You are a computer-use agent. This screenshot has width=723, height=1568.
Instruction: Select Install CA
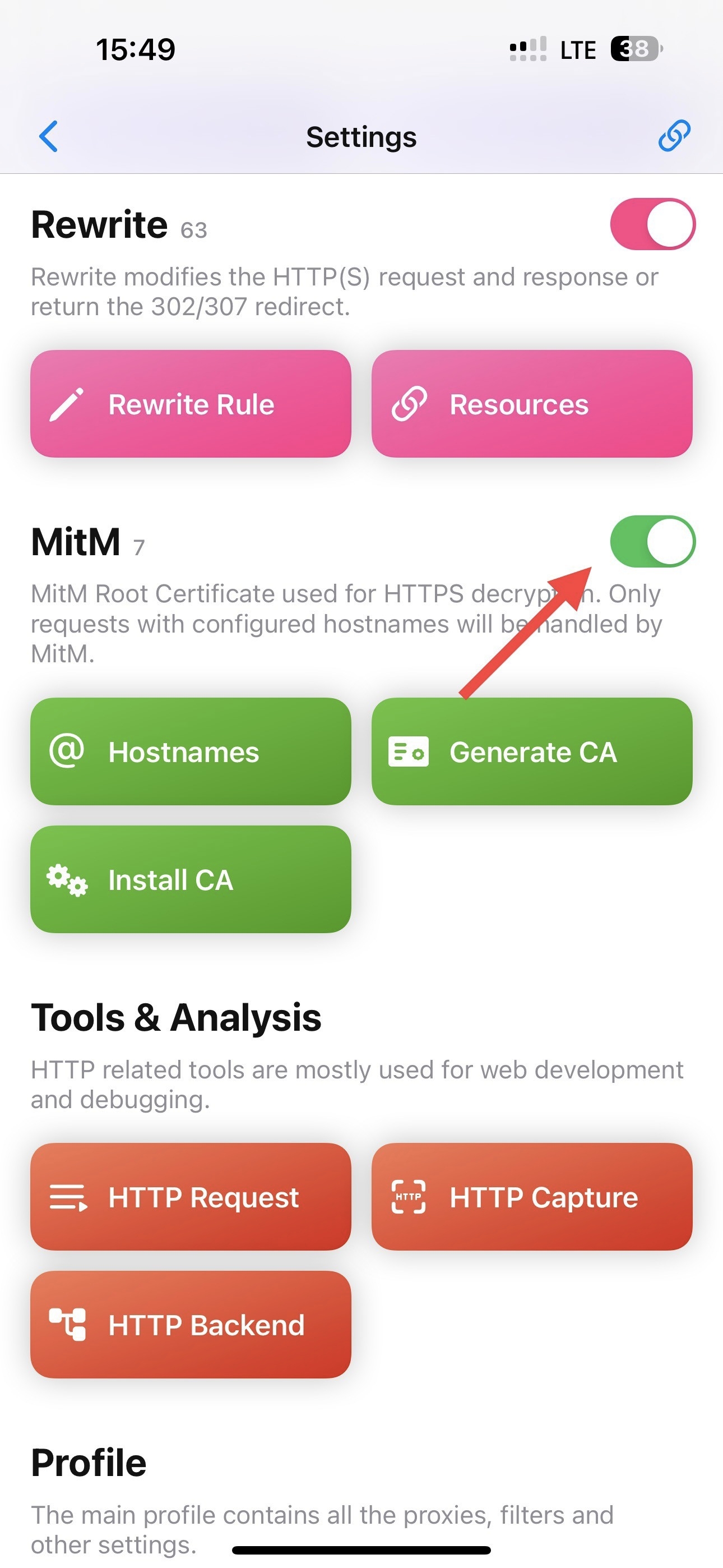click(x=191, y=879)
